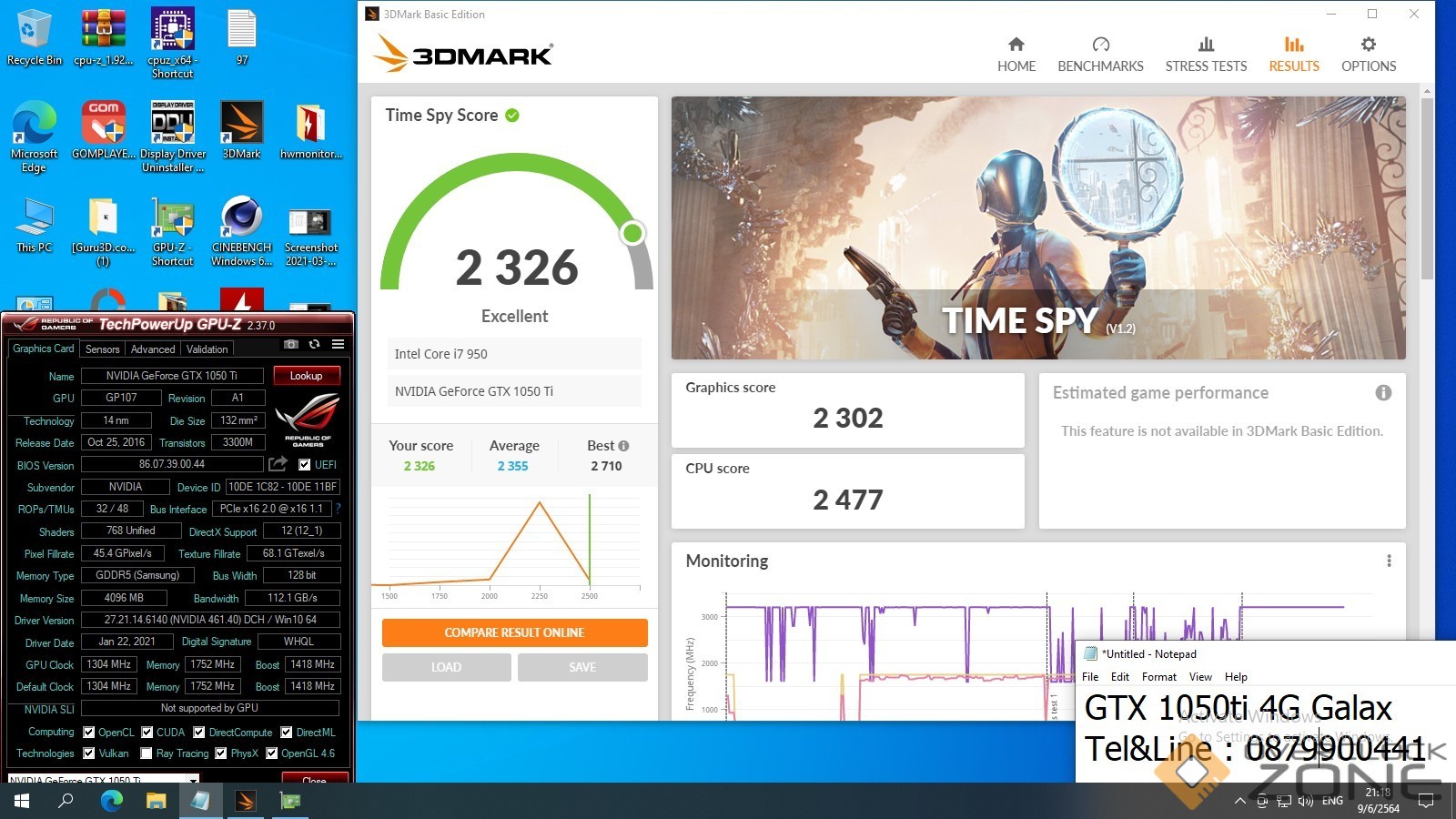Screen dimensions: 1456x819
Task: Refresh GPU-Z using the refresh icon
Action: click(314, 344)
